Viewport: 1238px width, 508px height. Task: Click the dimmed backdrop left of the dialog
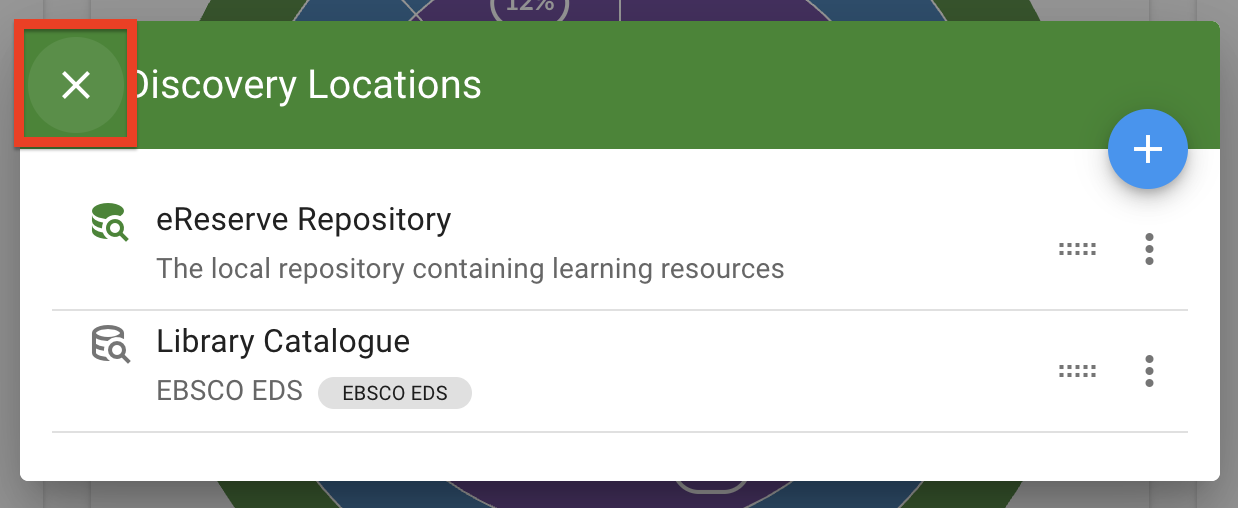8,300
